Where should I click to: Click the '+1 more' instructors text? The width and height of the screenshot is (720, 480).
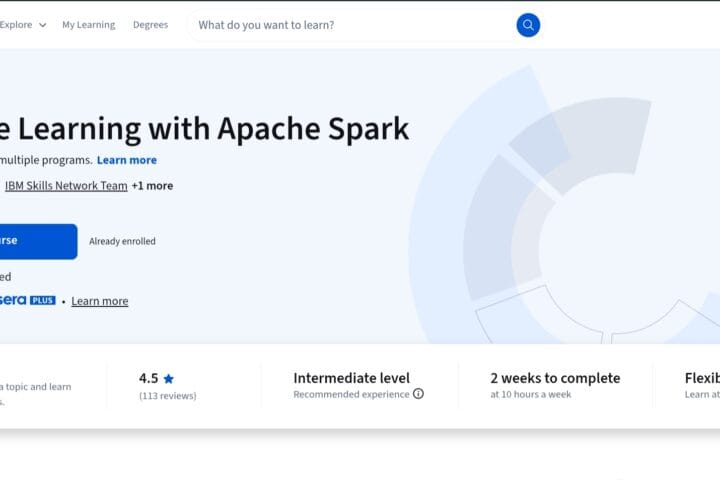(x=152, y=186)
